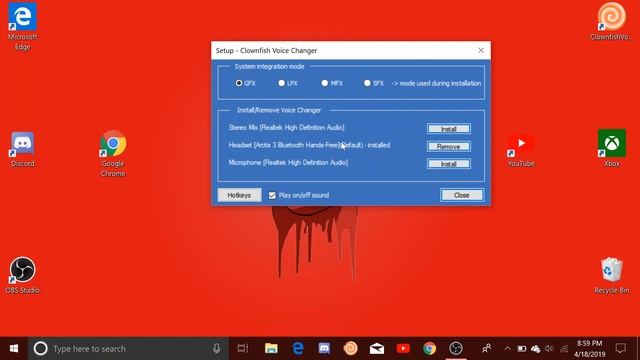Open Action Center notifications

[621, 349]
